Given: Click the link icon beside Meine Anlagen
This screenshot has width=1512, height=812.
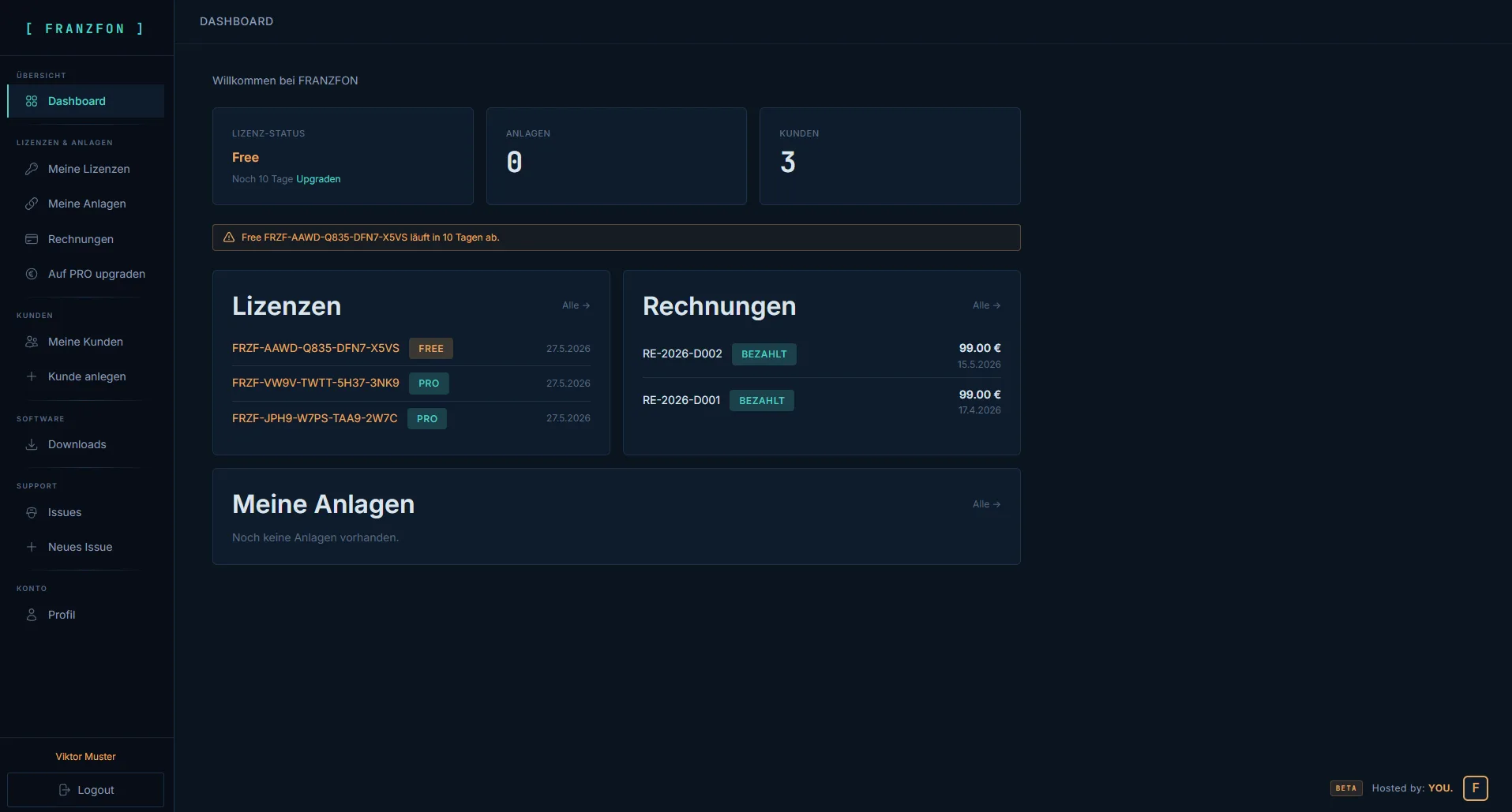Looking at the screenshot, I should [32, 204].
